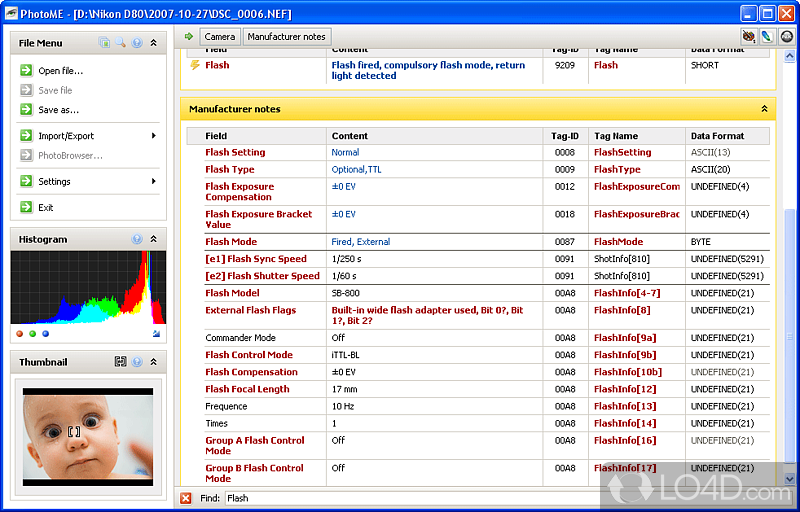Collapse the Histogram panel

153,239
